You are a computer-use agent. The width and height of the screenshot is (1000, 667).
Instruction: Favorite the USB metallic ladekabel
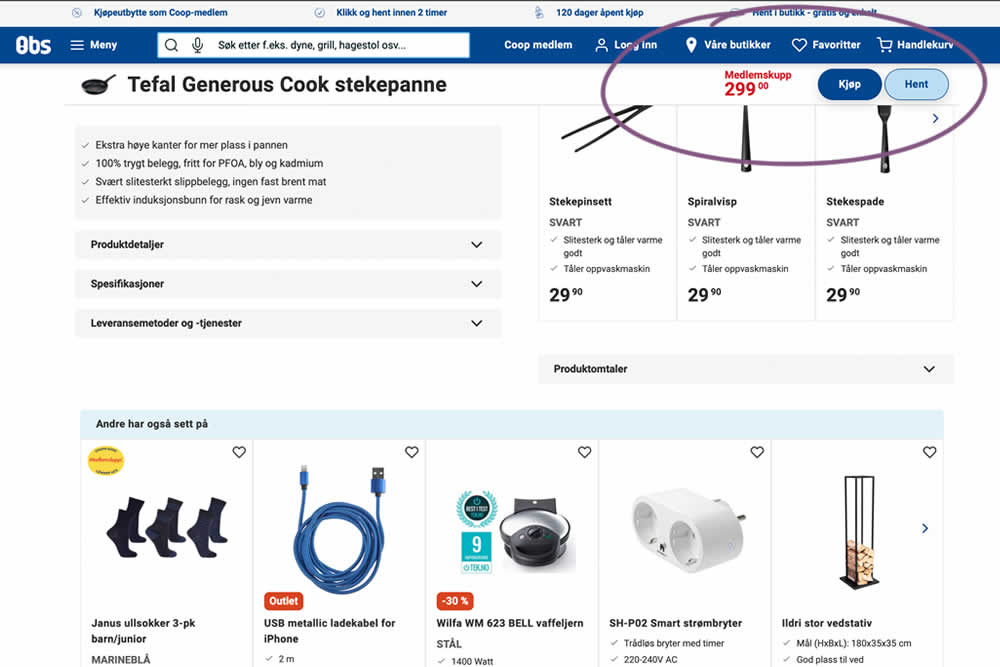click(412, 452)
